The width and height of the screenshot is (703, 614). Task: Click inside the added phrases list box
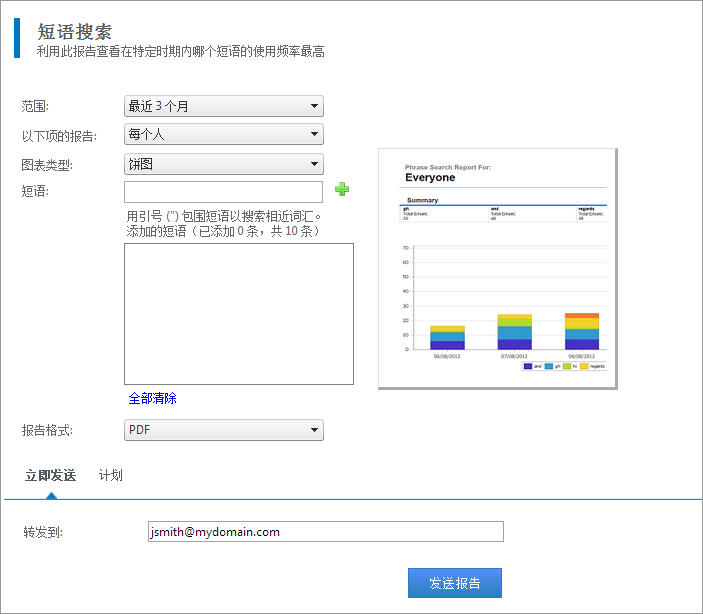pyautogui.click(x=238, y=313)
